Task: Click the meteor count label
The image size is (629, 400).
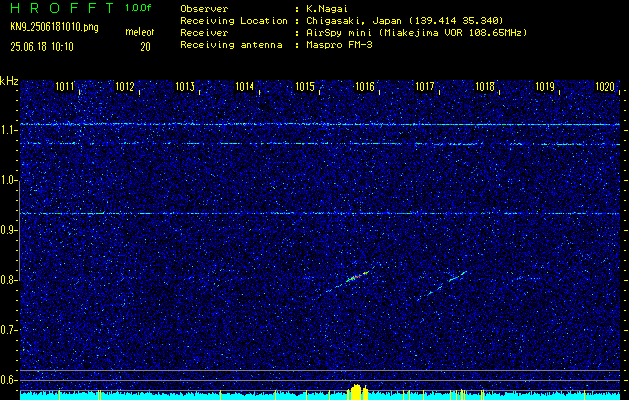Action: [x=140, y=32]
